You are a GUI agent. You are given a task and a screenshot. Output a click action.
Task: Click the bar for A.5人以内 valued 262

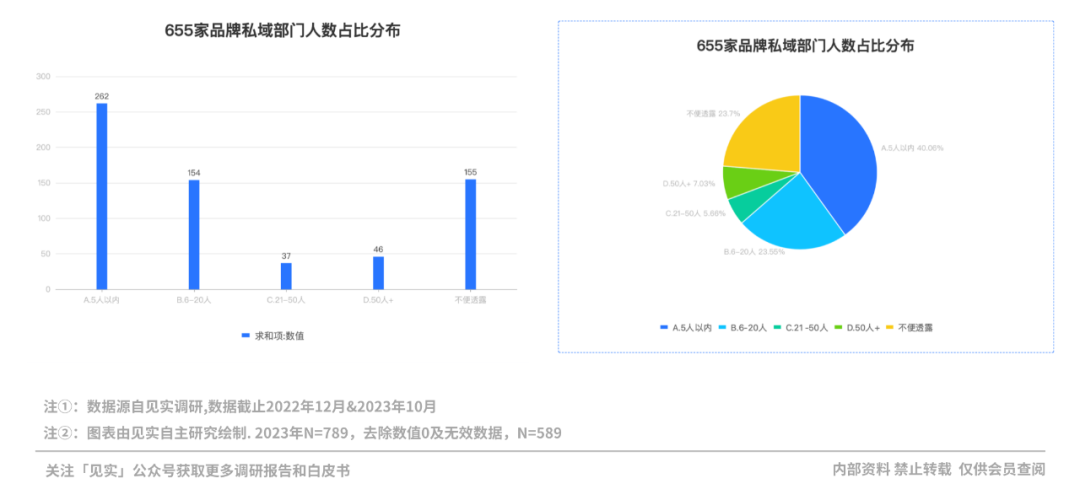(102, 196)
